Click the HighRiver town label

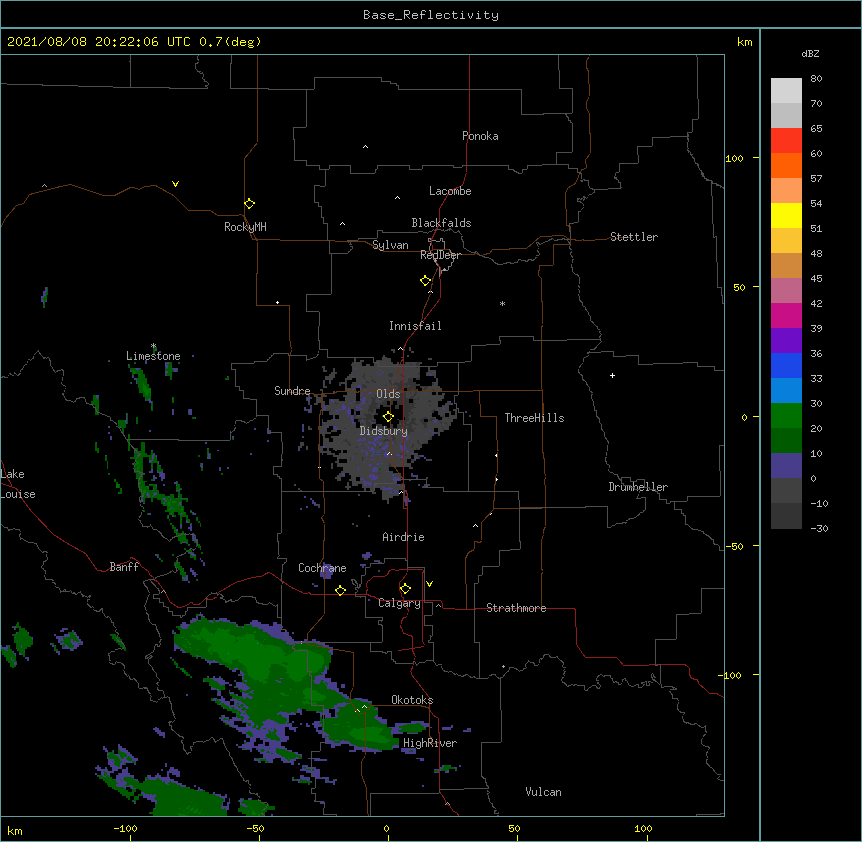click(x=429, y=743)
